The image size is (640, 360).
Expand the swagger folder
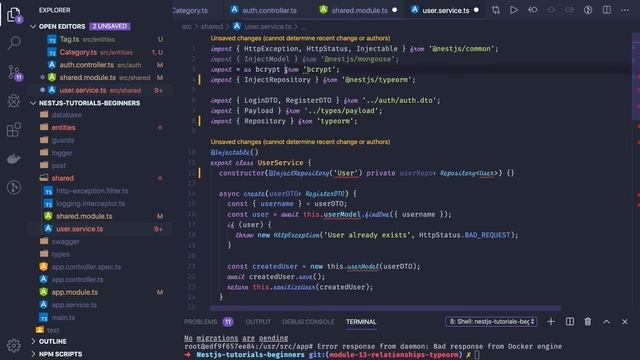point(65,241)
